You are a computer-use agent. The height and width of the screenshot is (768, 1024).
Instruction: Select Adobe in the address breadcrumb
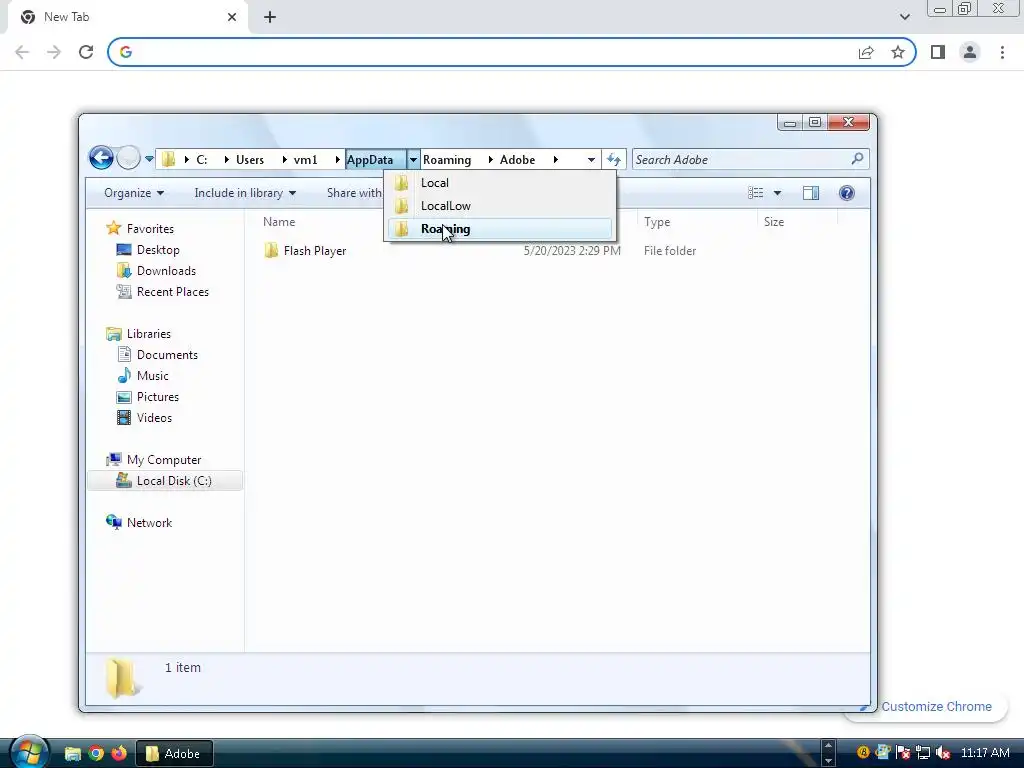517,159
